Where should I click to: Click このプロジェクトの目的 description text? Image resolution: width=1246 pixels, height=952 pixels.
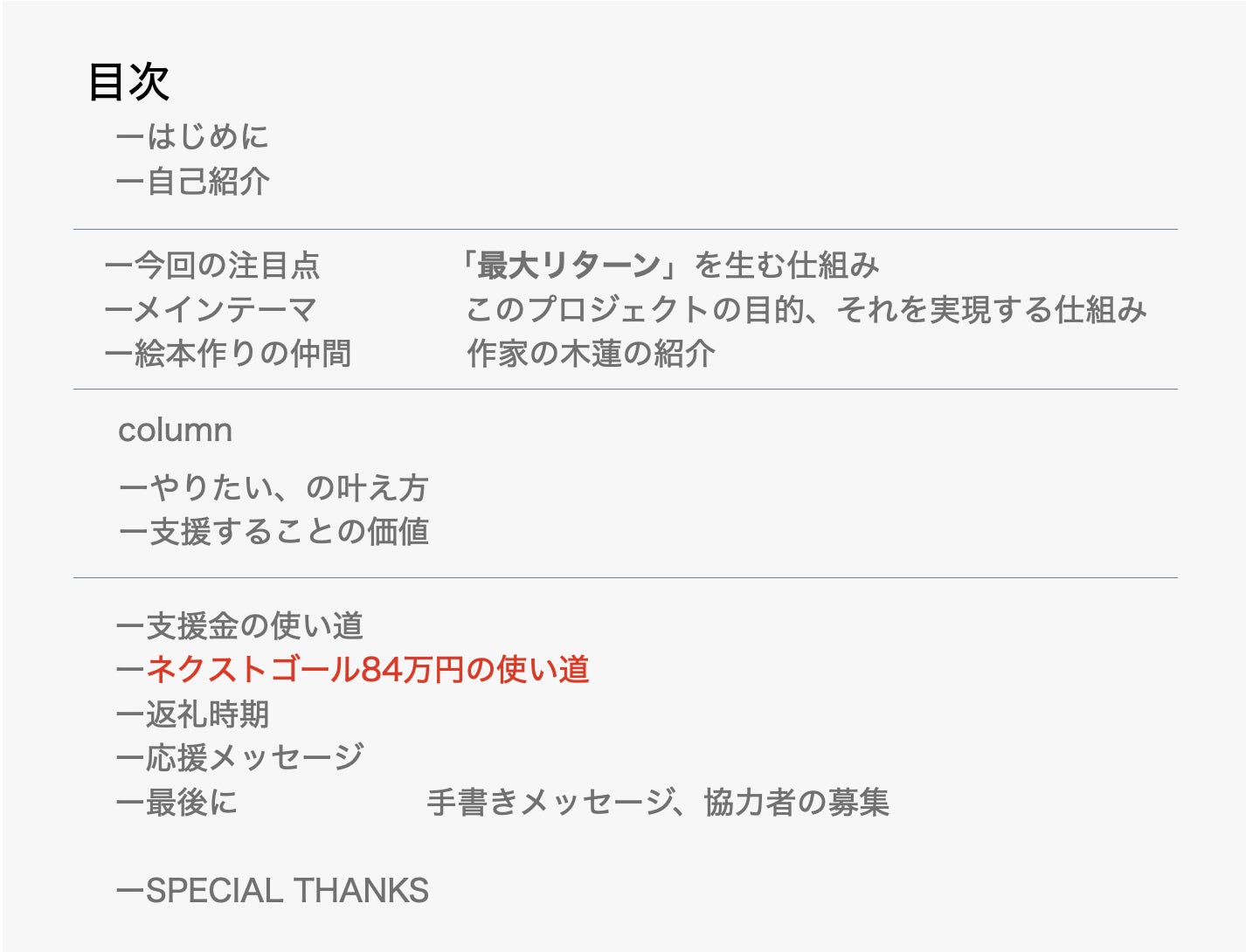coord(805,310)
